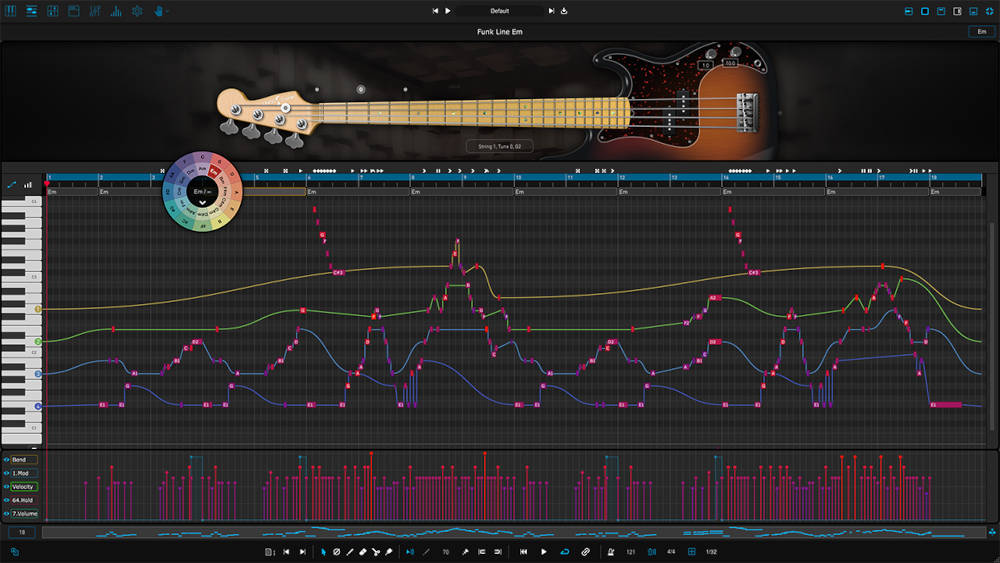Toggle the left panel layout icon
1000x563 pixels.
909,11
